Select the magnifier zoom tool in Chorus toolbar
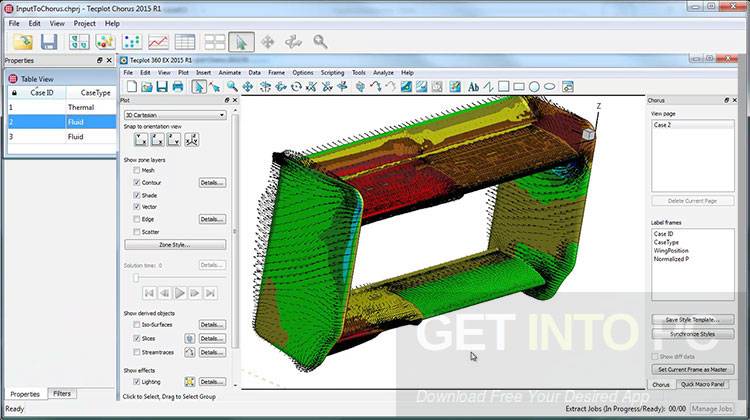 click(320, 42)
